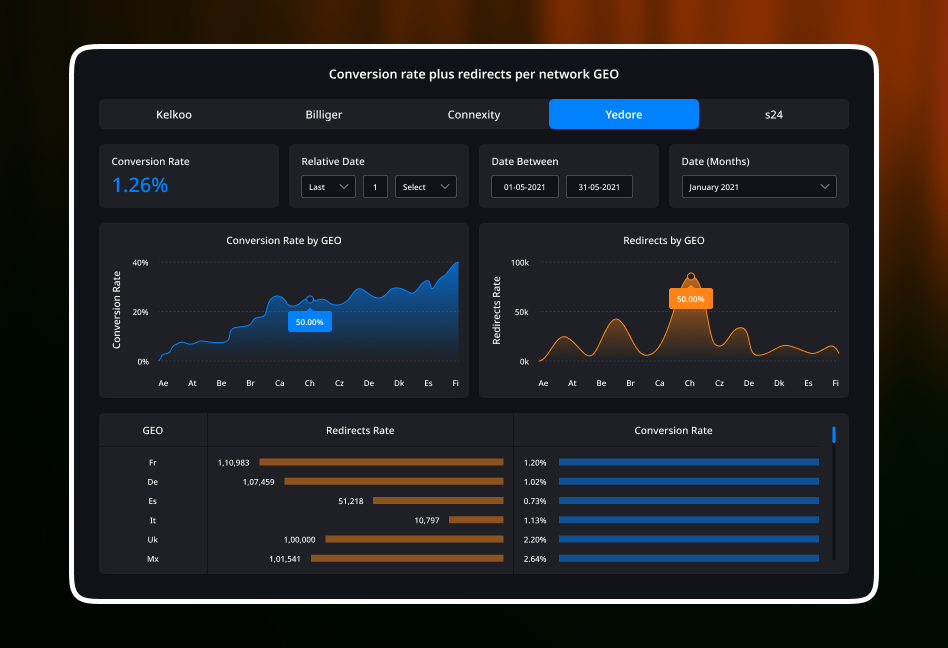948x648 pixels.
Task: Click the Redirects Rate column header
Action: click(x=360, y=430)
